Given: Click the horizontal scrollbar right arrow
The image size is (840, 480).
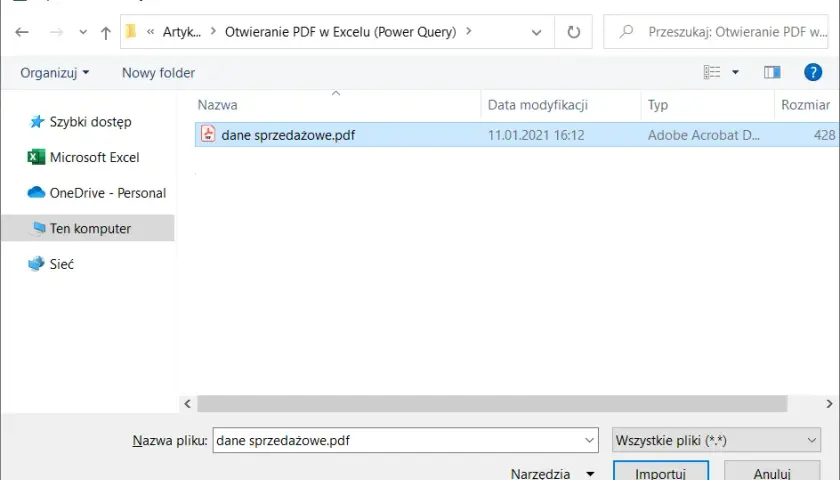Looking at the screenshot, I should 829,403.
